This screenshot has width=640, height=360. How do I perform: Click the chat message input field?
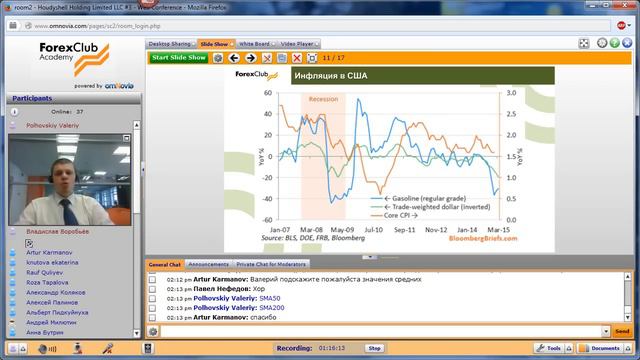point(380,331)
